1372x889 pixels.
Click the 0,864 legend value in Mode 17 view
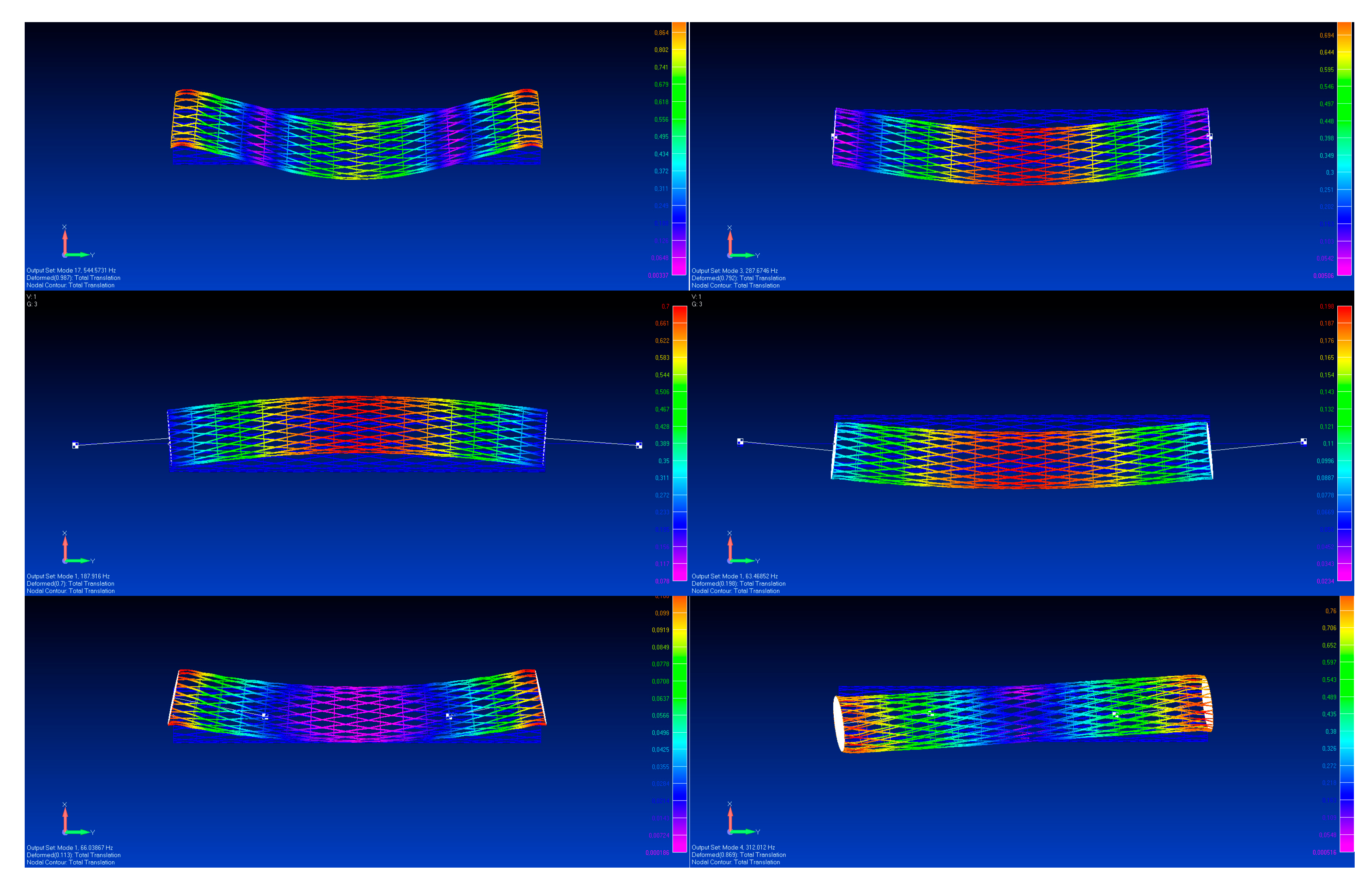tap(661, 33)
